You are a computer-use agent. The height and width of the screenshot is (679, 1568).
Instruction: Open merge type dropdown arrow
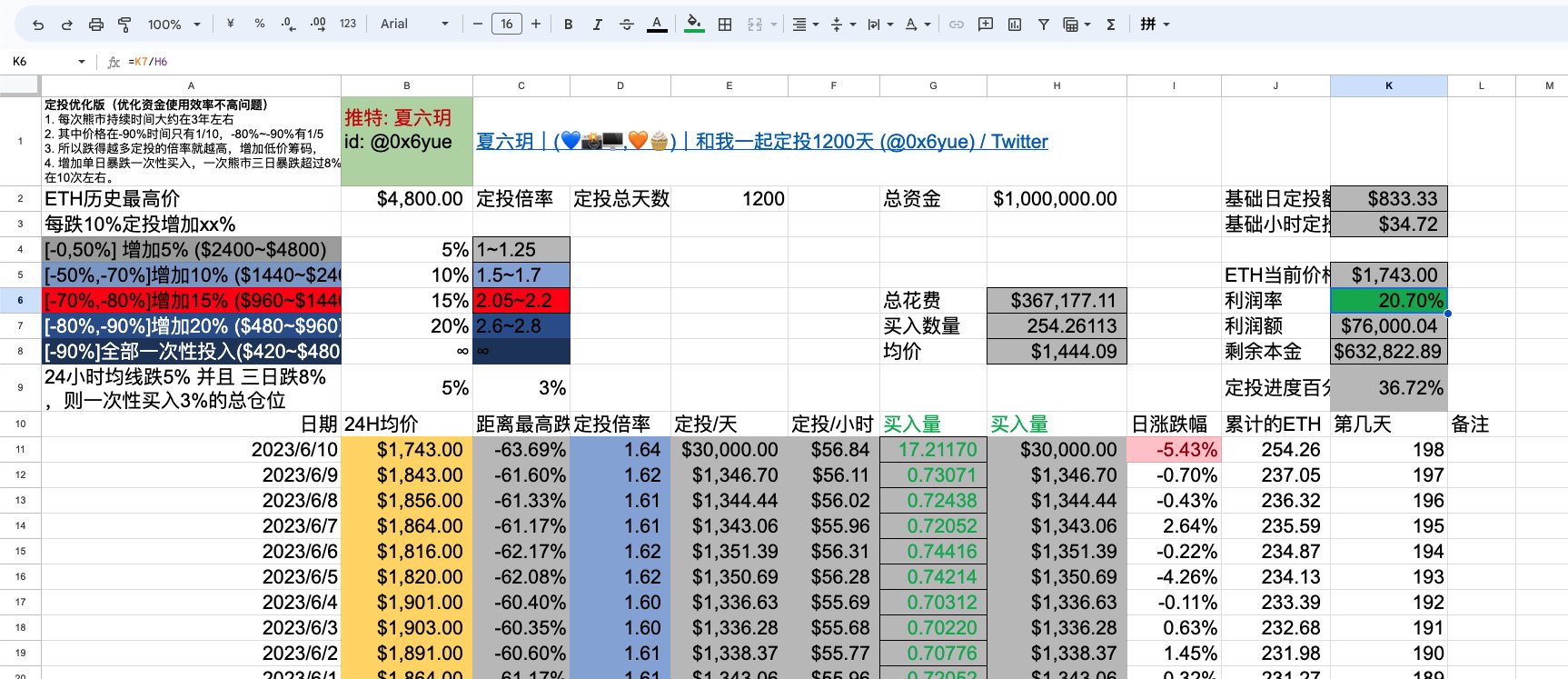coord(774,25)
